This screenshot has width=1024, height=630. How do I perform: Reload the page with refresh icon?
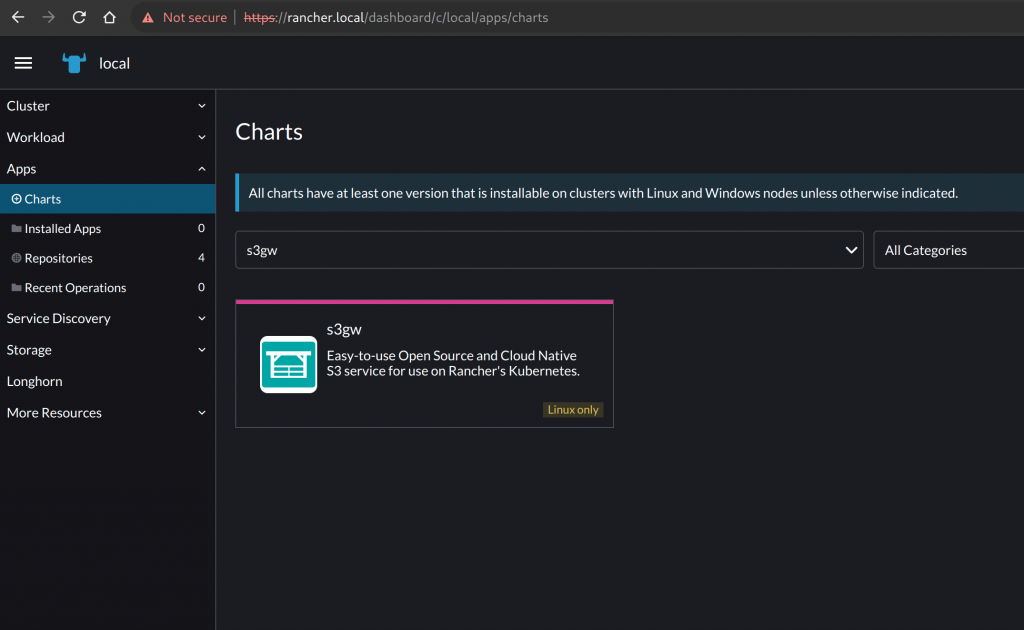79,17
